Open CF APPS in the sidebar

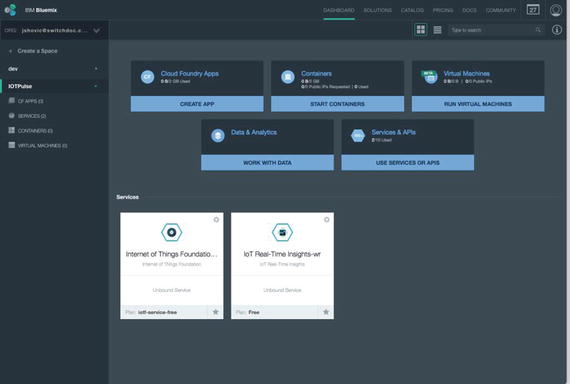click(31, 101)
